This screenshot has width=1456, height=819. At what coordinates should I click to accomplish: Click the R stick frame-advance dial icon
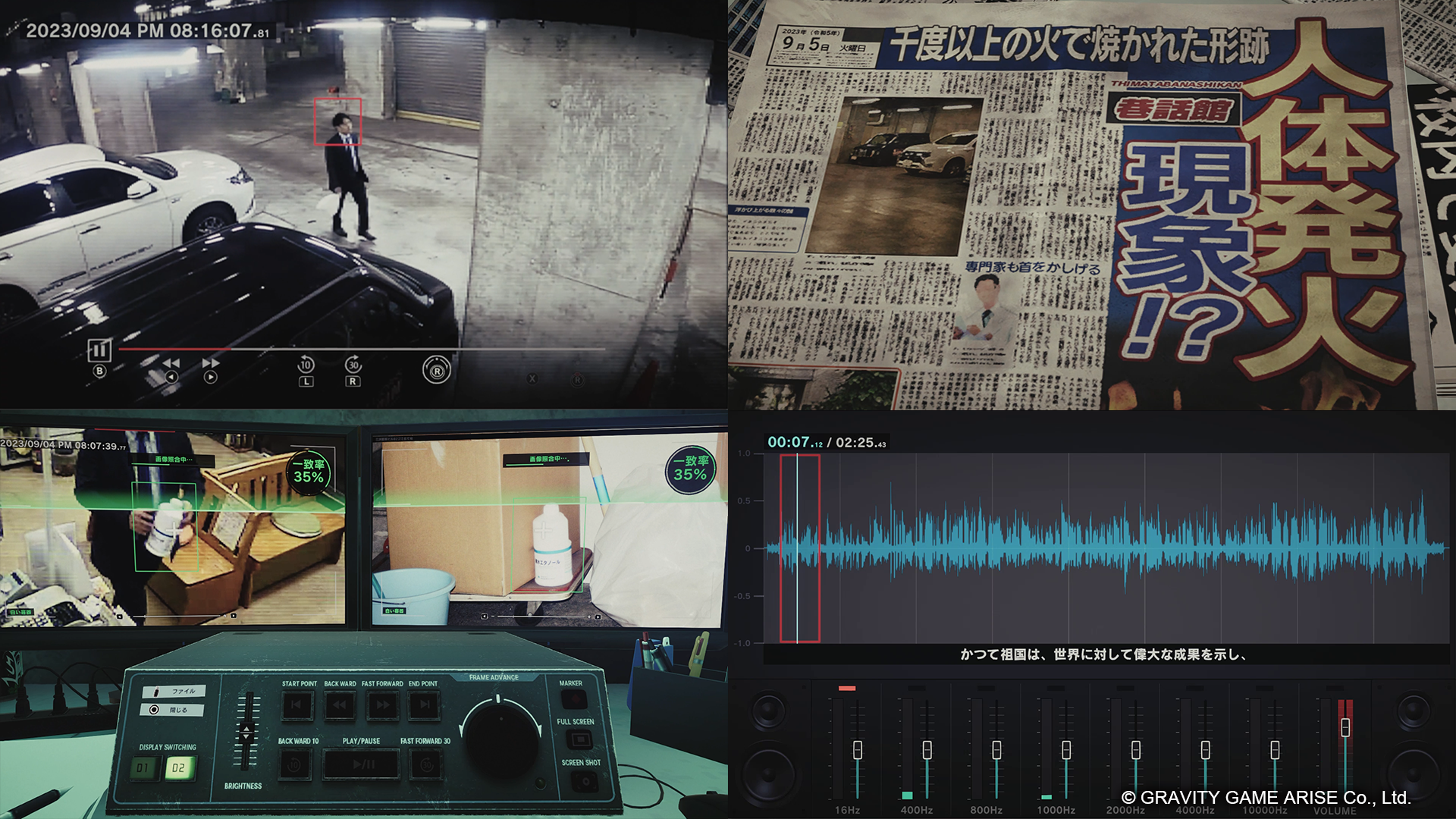coord(436,370)
